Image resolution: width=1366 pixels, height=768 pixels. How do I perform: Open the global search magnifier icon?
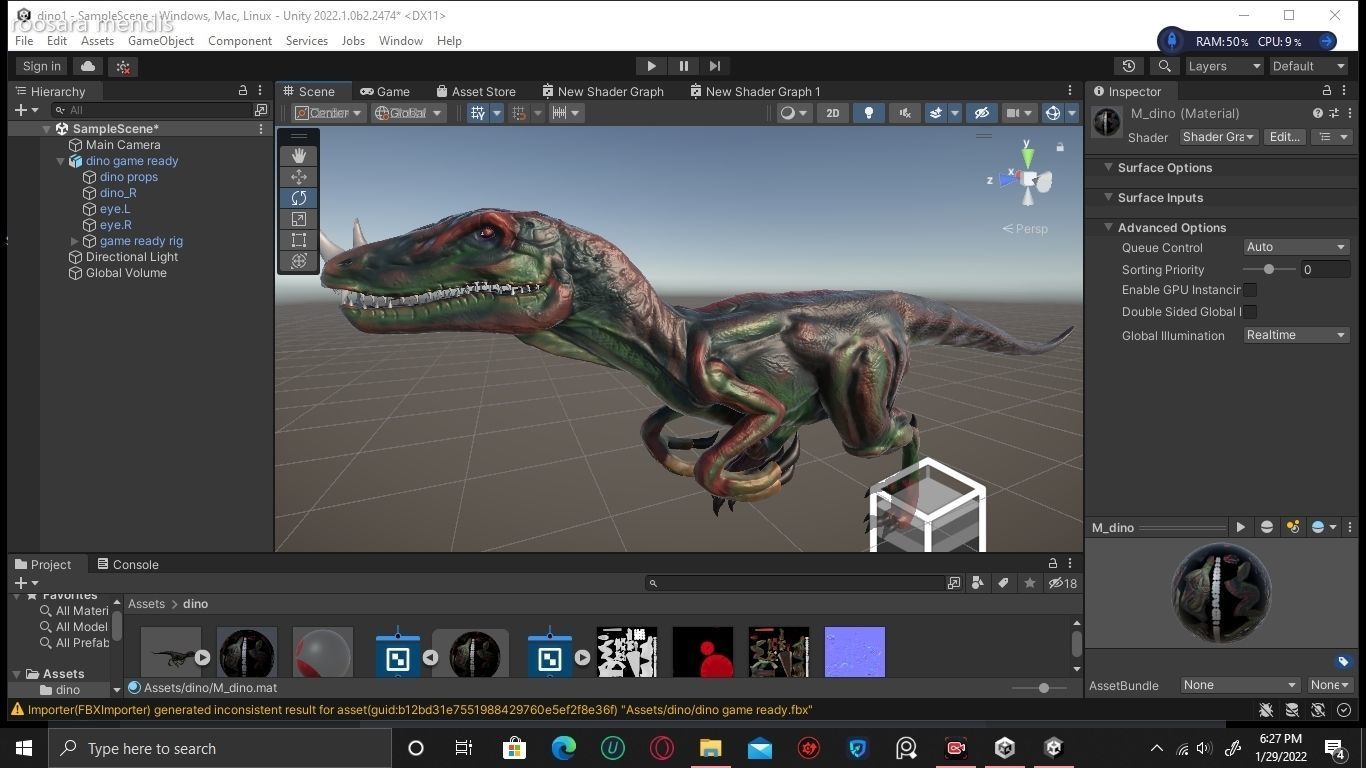click(x=1164, y=66)
